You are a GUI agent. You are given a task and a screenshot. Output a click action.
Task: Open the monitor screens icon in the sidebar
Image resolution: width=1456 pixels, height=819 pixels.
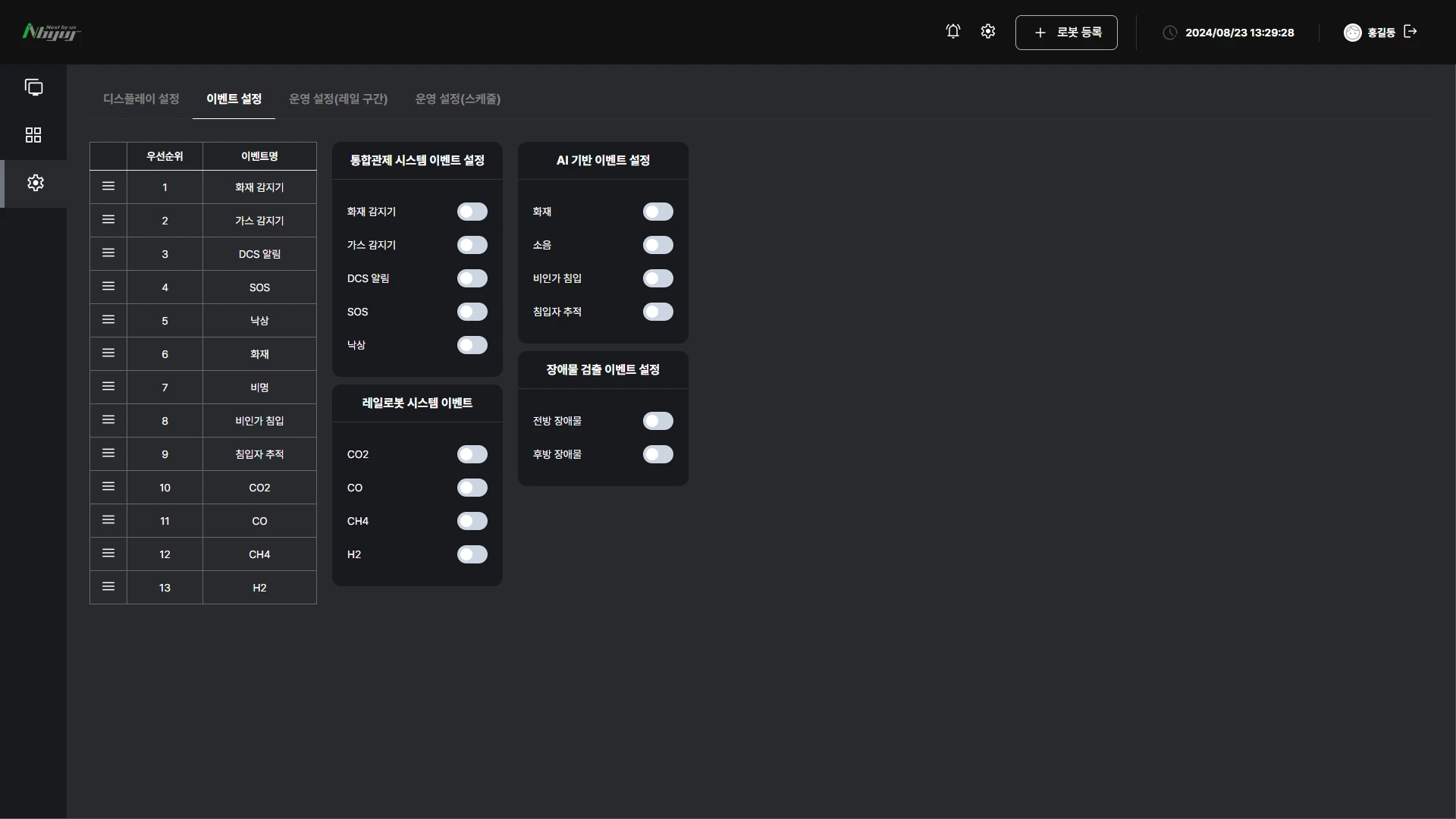(33, 87)
